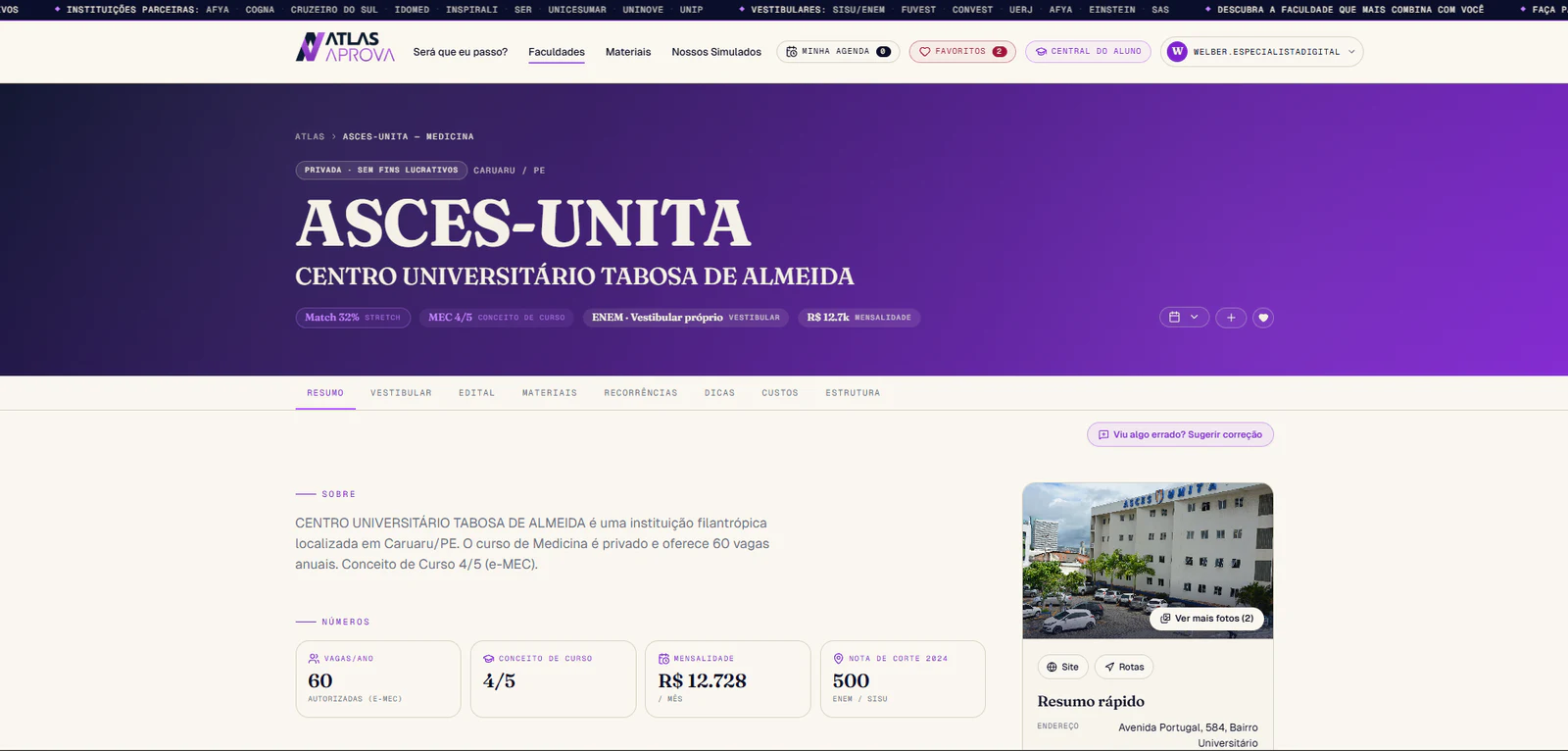Switch to the Materiais tab
1568x751 pixels.
tap(550, 393)
